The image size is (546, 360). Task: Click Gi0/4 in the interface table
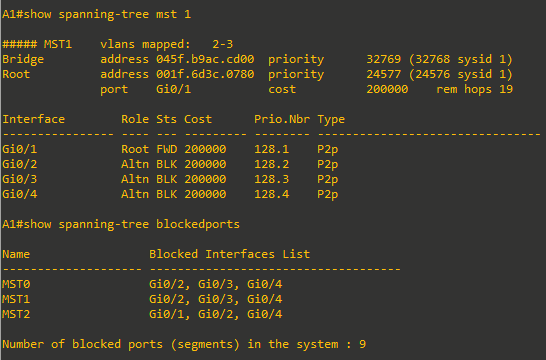point(20,194)
